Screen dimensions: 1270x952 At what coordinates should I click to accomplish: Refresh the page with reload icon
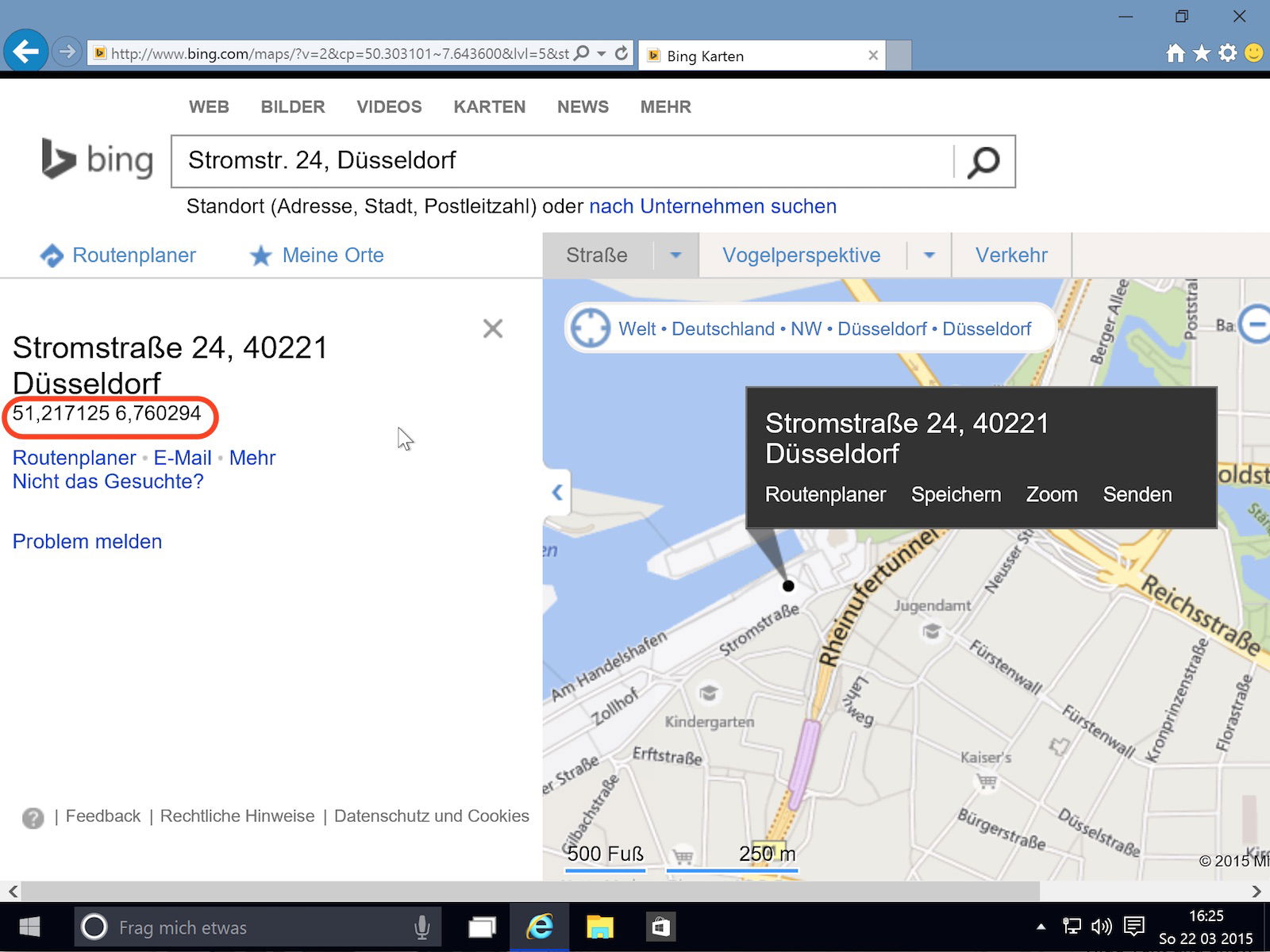622,53
